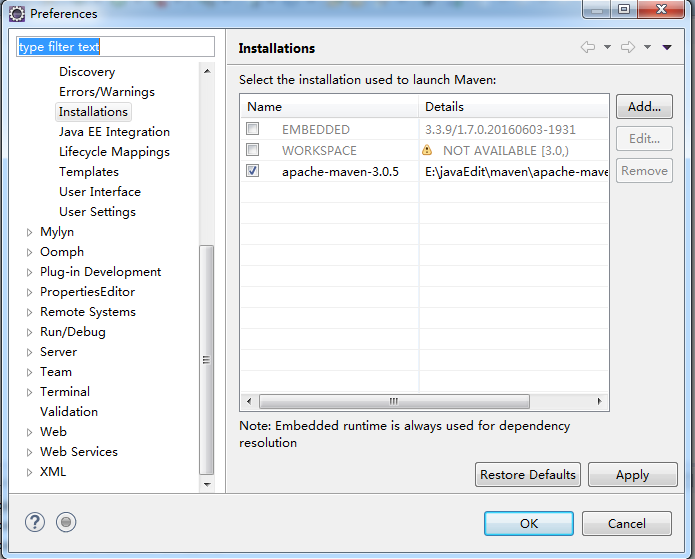Viewport: 695px width, 559px height.
Task: Click the Cancel button
Action: [x=627, y=524]
